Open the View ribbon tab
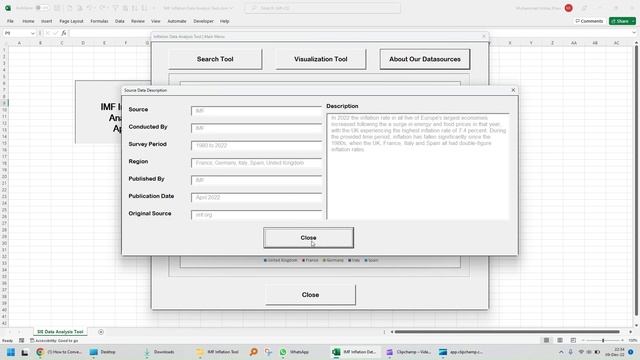This screenshot has width=640, height=360. (156, 21)
